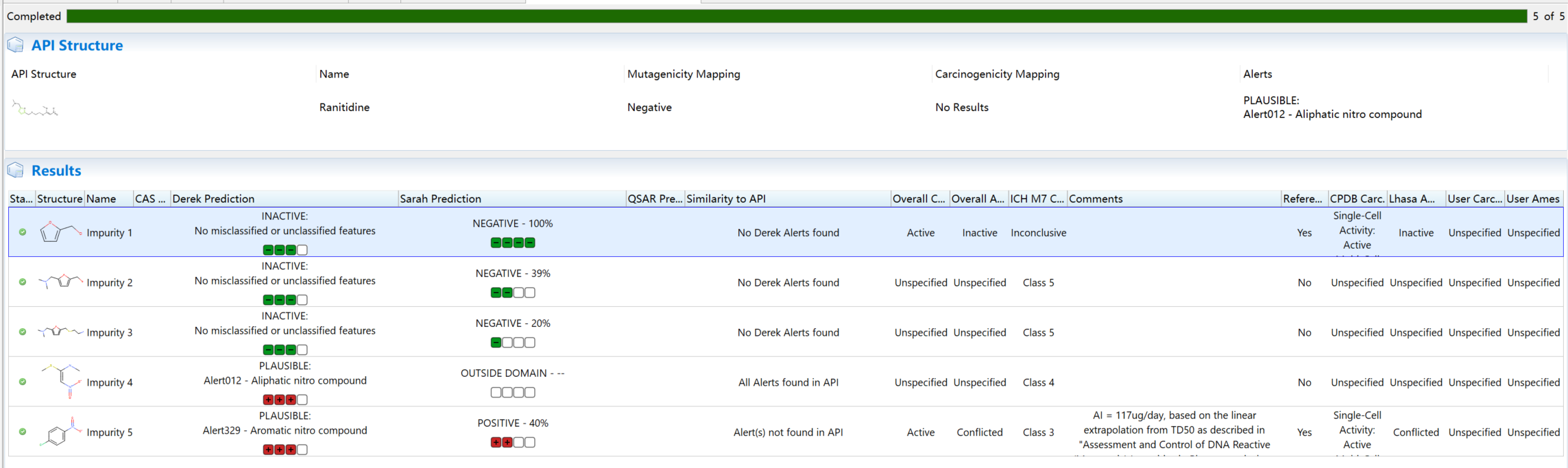Click the Alerts header in API Structure
This screenshot has width=1568, height=468.
1257,74
